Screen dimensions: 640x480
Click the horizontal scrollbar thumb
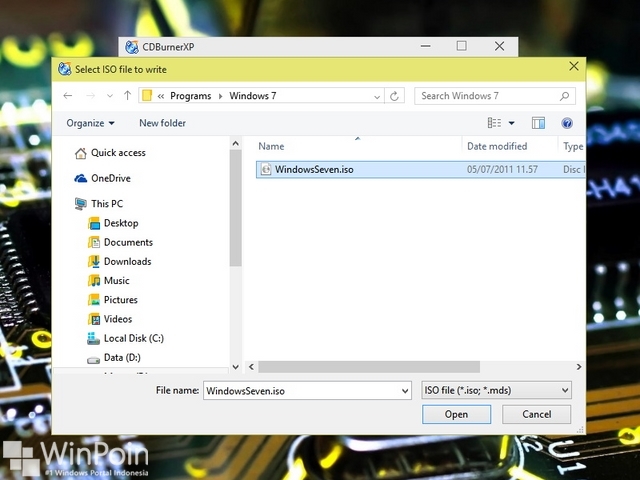click(369, 367)
